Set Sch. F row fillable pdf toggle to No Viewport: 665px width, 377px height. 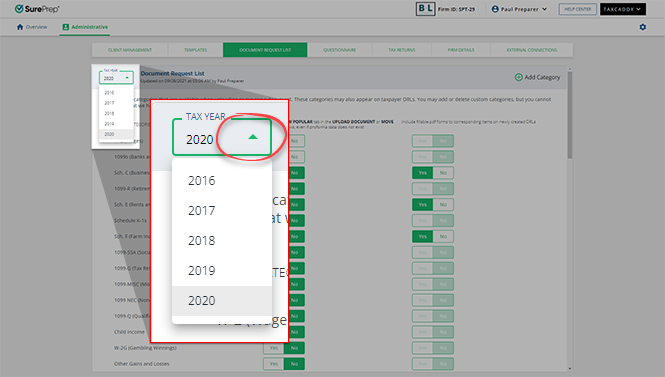coord(443,236)
